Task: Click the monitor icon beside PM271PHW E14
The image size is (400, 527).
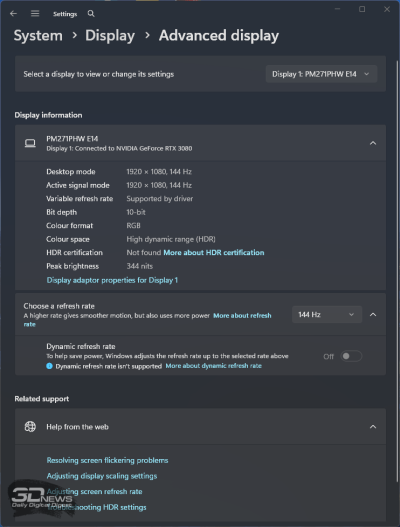Action: coord(30,143)
